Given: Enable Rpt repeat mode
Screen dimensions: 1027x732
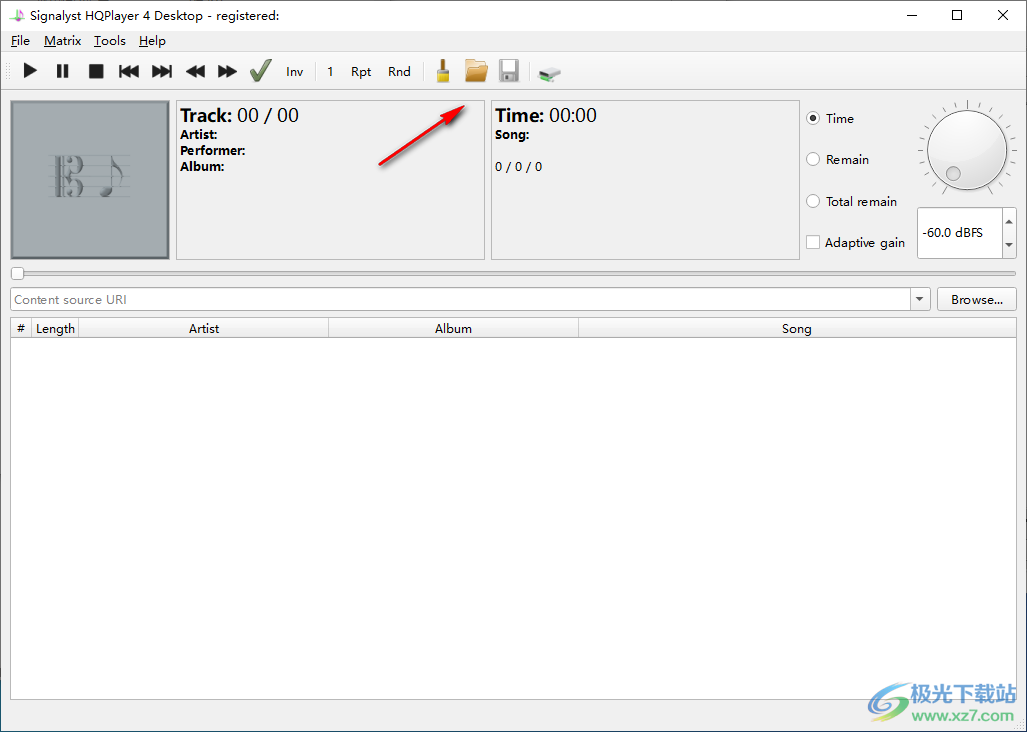Looking at the screenshot, I should tap(361, 71).
